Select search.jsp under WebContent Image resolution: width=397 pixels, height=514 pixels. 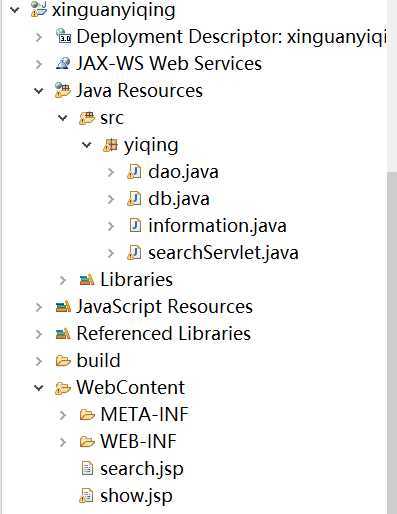[x=142, y=469]
